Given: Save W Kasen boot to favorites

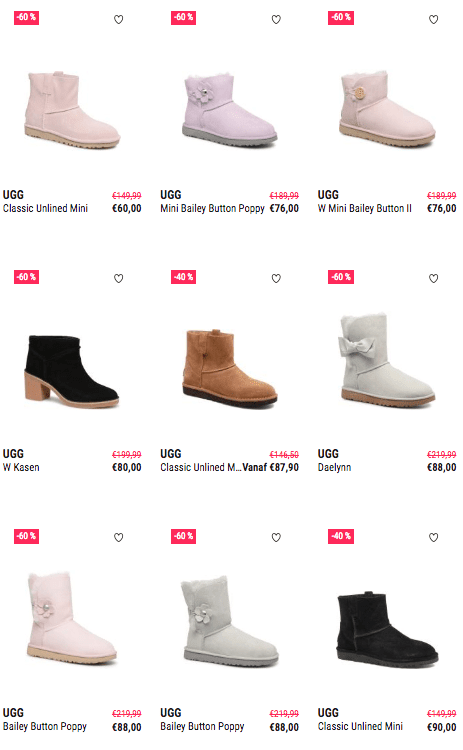Looking at the screenshot, I should [119, 278].
